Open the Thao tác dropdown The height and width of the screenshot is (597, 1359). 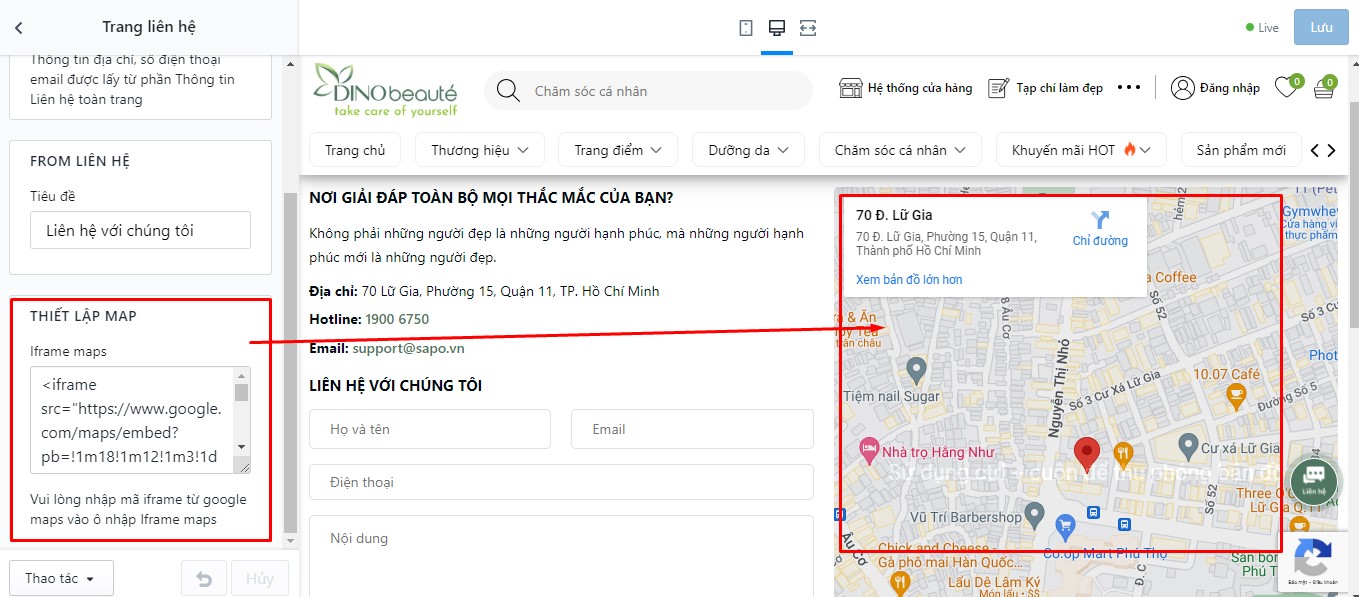click(61, 578)
